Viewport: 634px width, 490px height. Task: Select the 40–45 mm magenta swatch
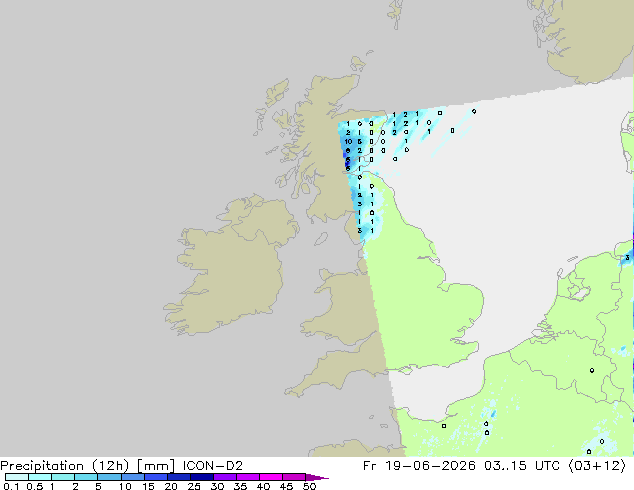click(x=271, y=477)
